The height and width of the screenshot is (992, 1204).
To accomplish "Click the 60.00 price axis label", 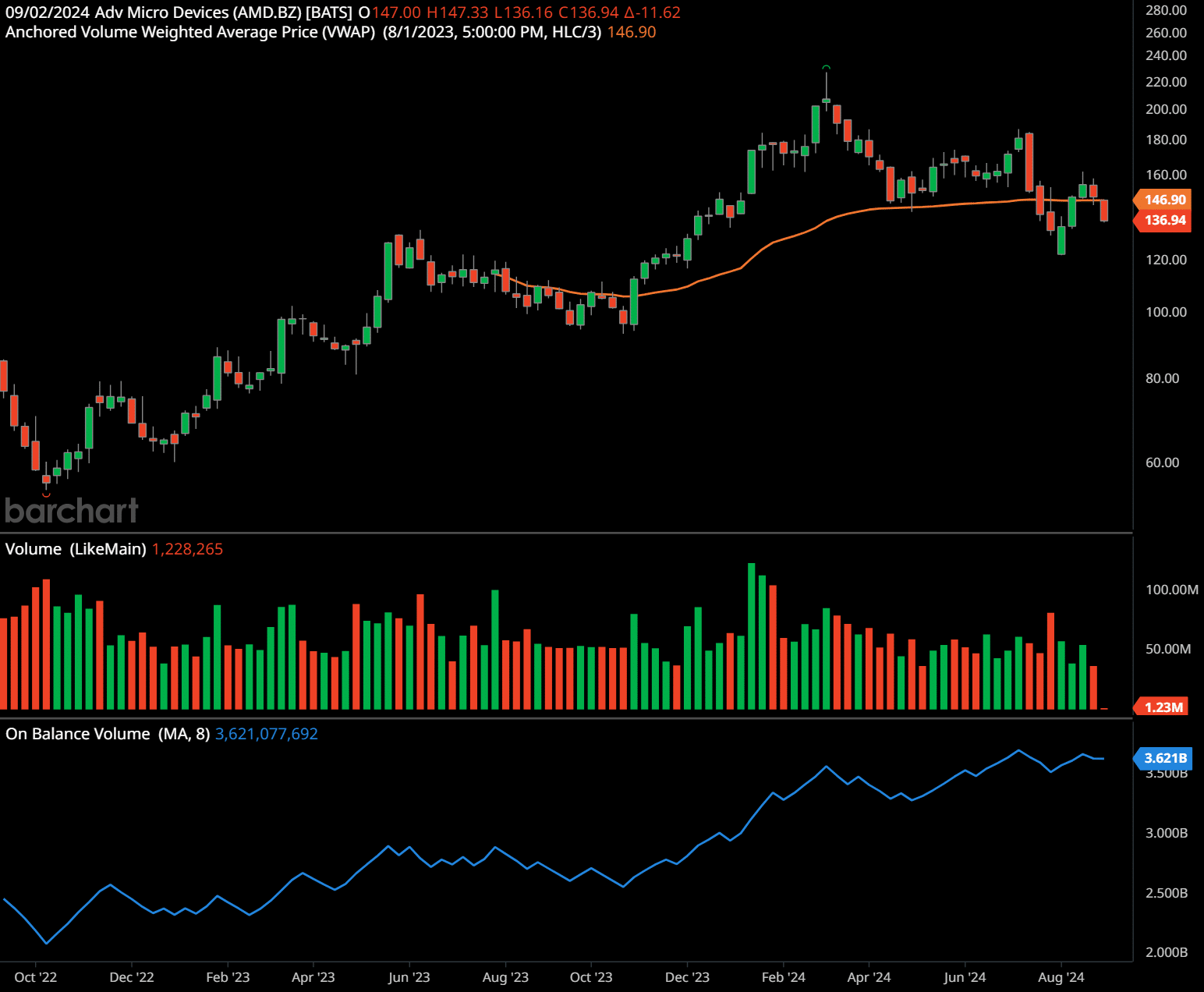I will click(x=1162, y=462).
